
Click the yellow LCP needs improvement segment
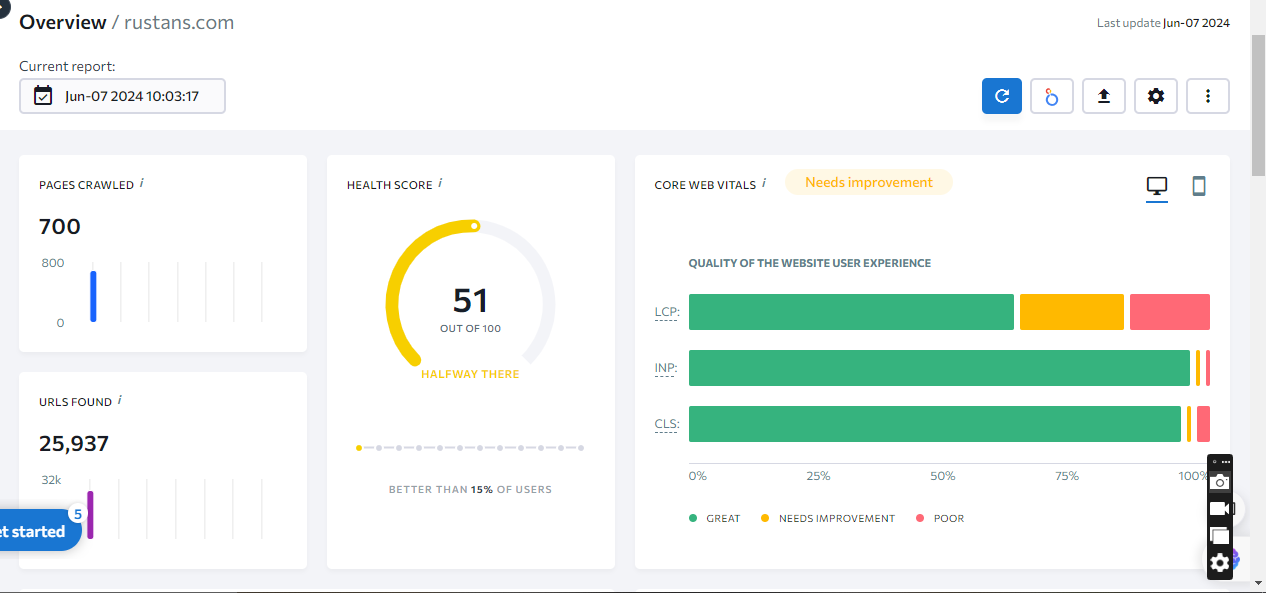(1072, 312)
